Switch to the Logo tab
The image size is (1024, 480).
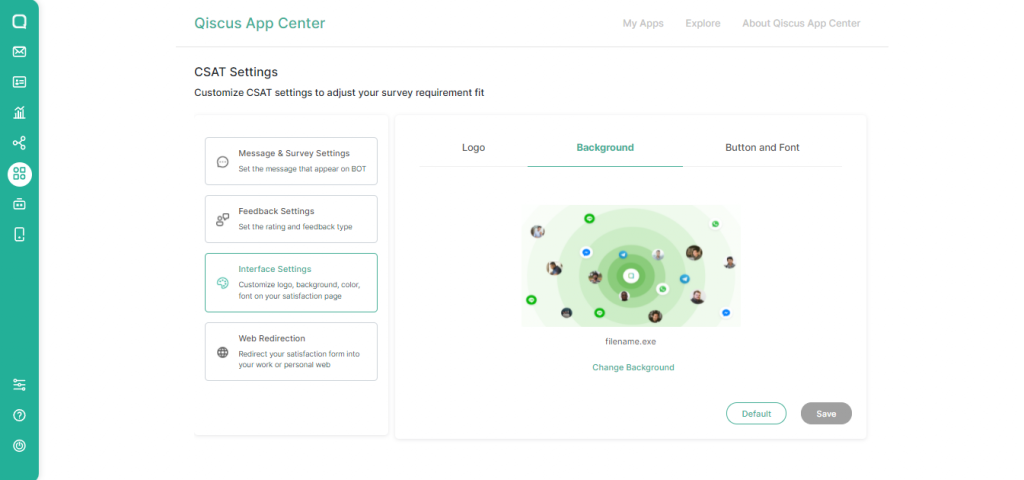pos(473,148)
